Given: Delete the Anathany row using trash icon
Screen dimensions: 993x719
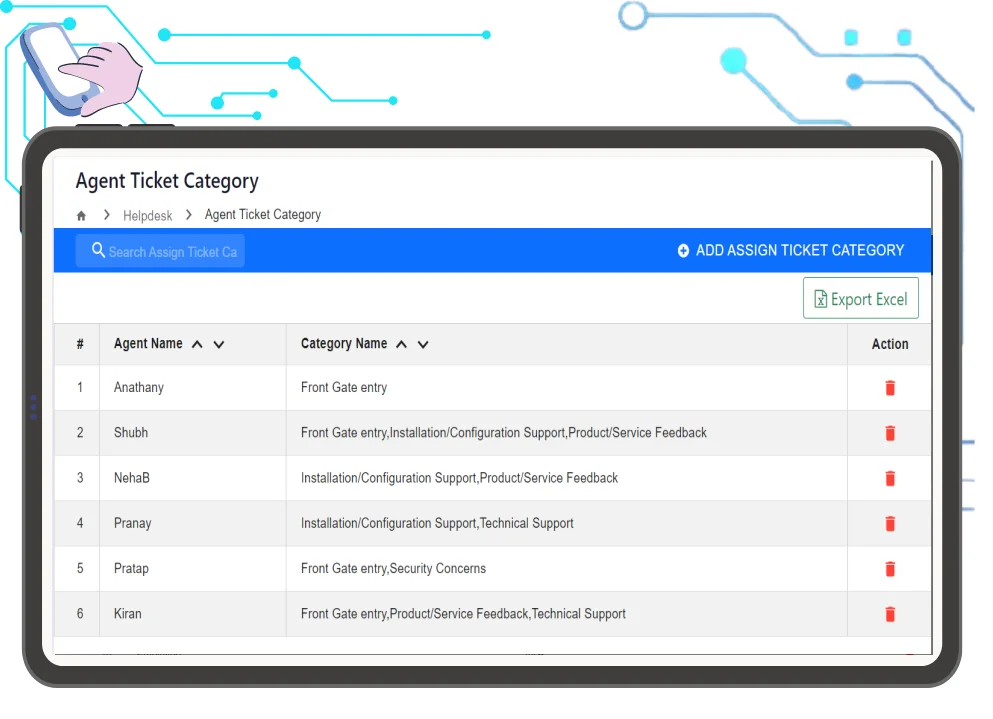Looking at the screenshot, I should [x=889, y=388].
